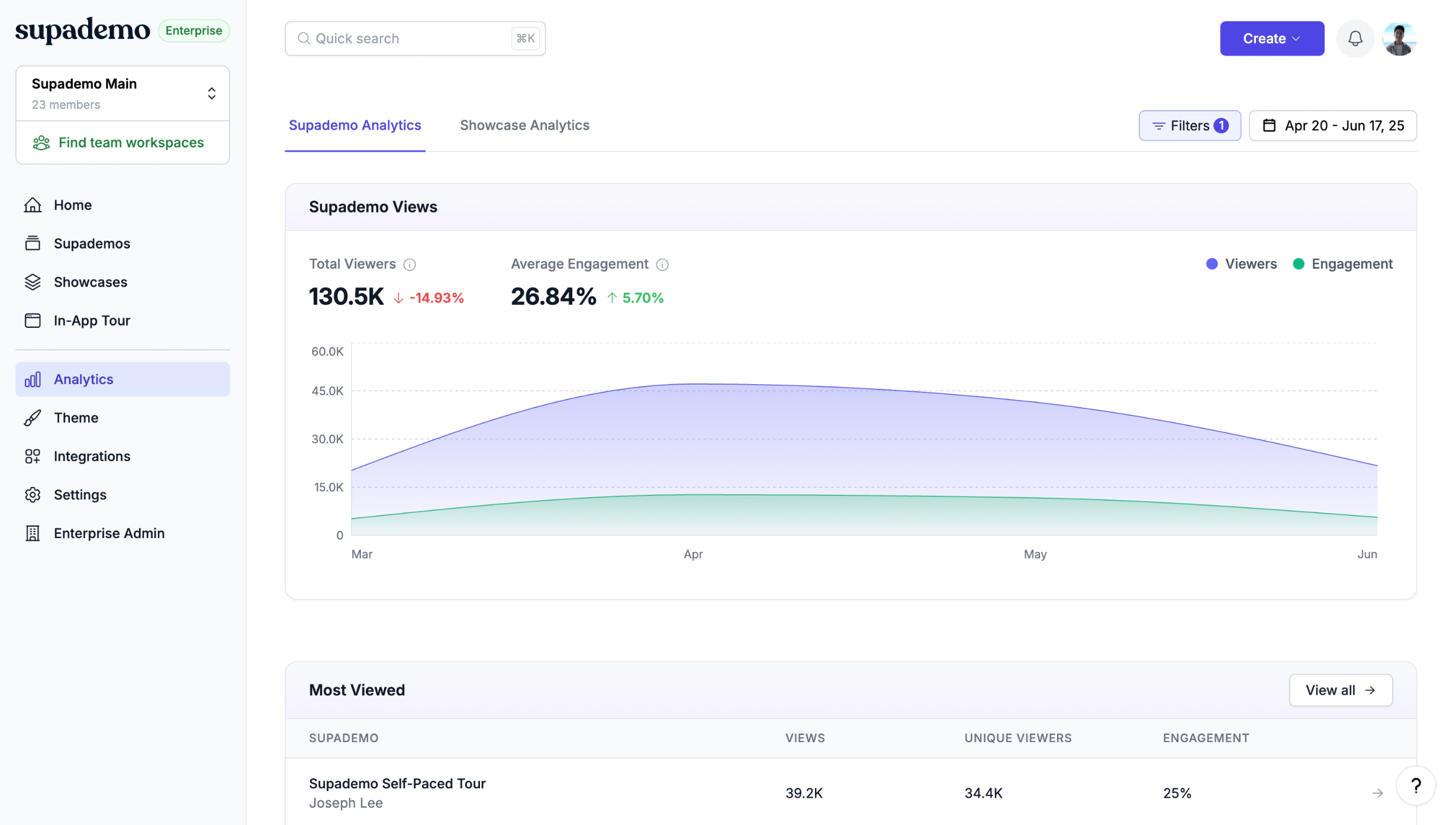Click the VIEWS column header
The width and height of the screenshot is (1456, 825).
point(805,738)
